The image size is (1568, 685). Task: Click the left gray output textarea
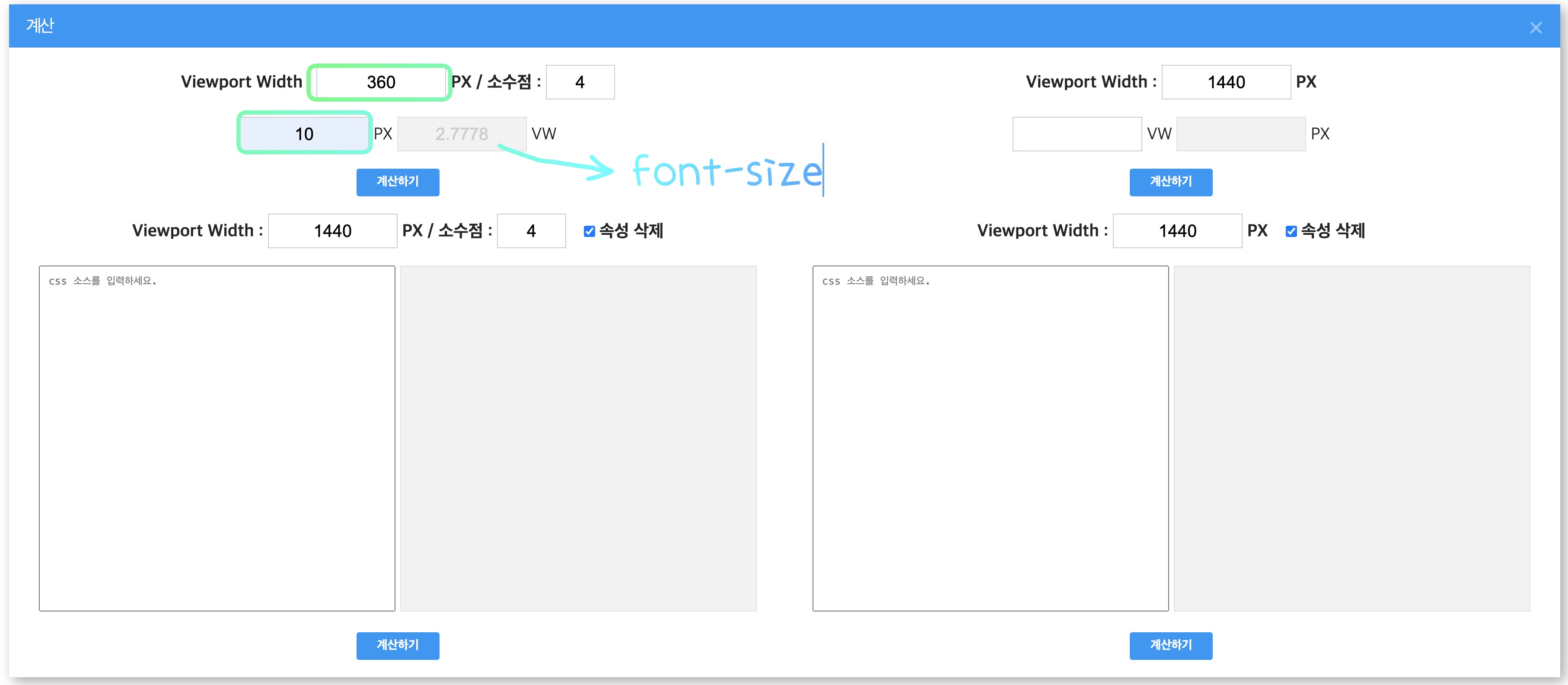pyautogui.click(x=578, y=438)
